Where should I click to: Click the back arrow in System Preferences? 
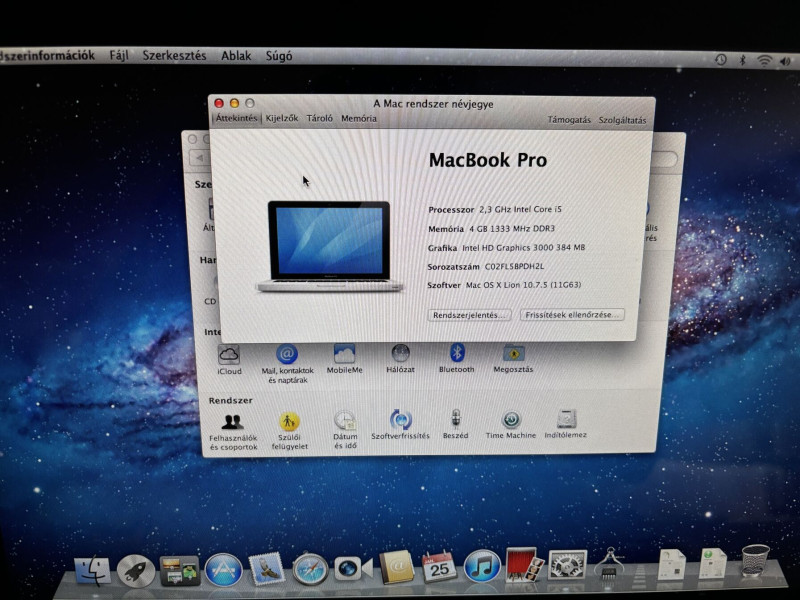coord(199,158)
